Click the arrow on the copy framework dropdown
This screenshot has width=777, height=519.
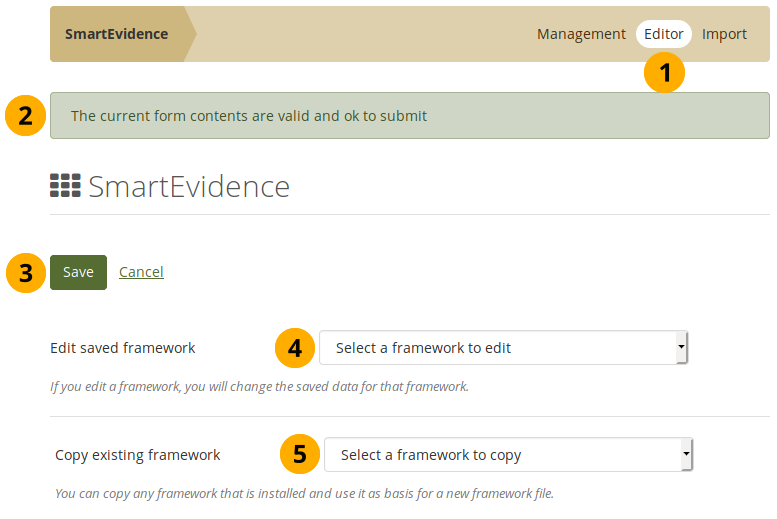pos(686,455)
